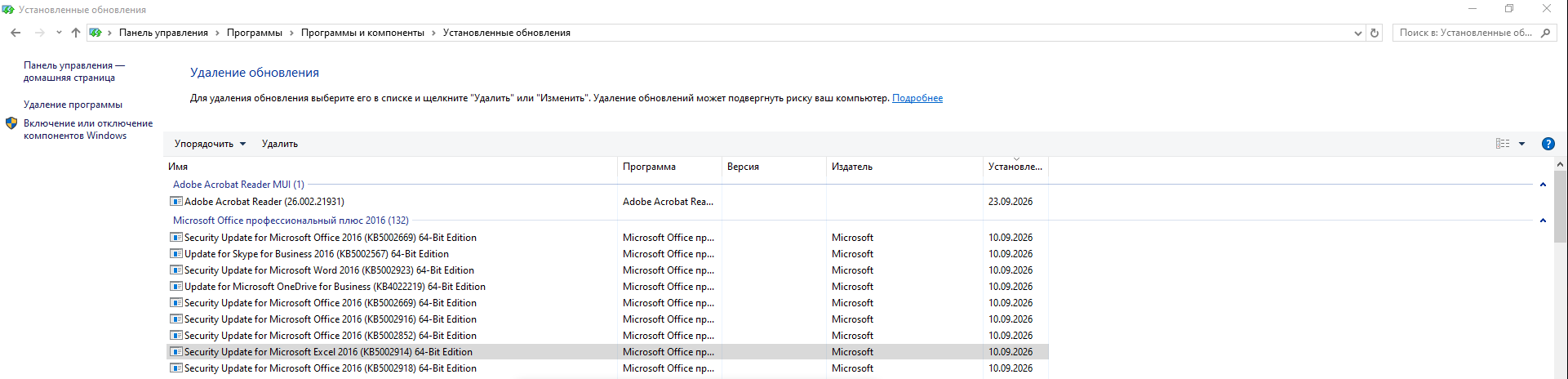Open Удаление программы in sidebar
This screenshot has width=1568, height=379.
73,105
